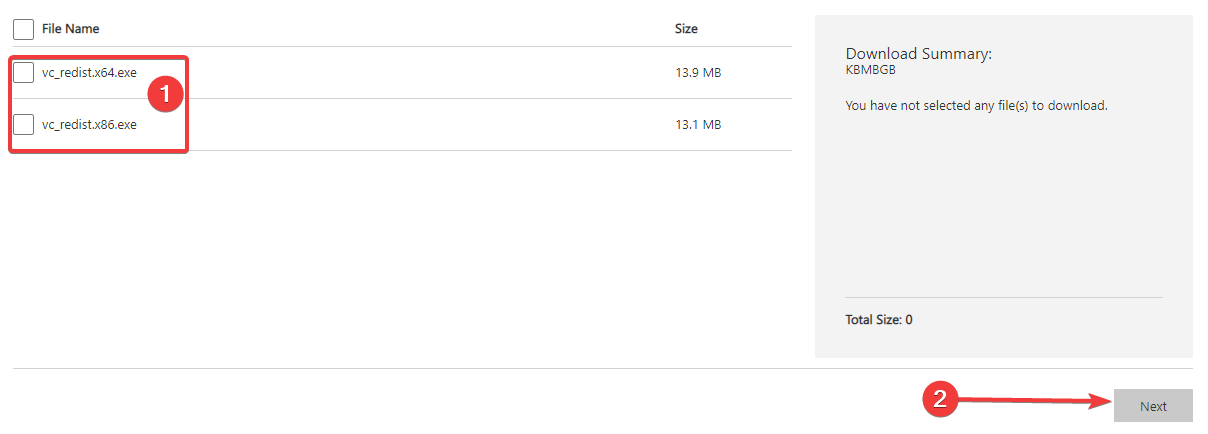Click the Total Size: 0 label
The width and height of the screenshot is (1208, 434).
pos(879,320)
